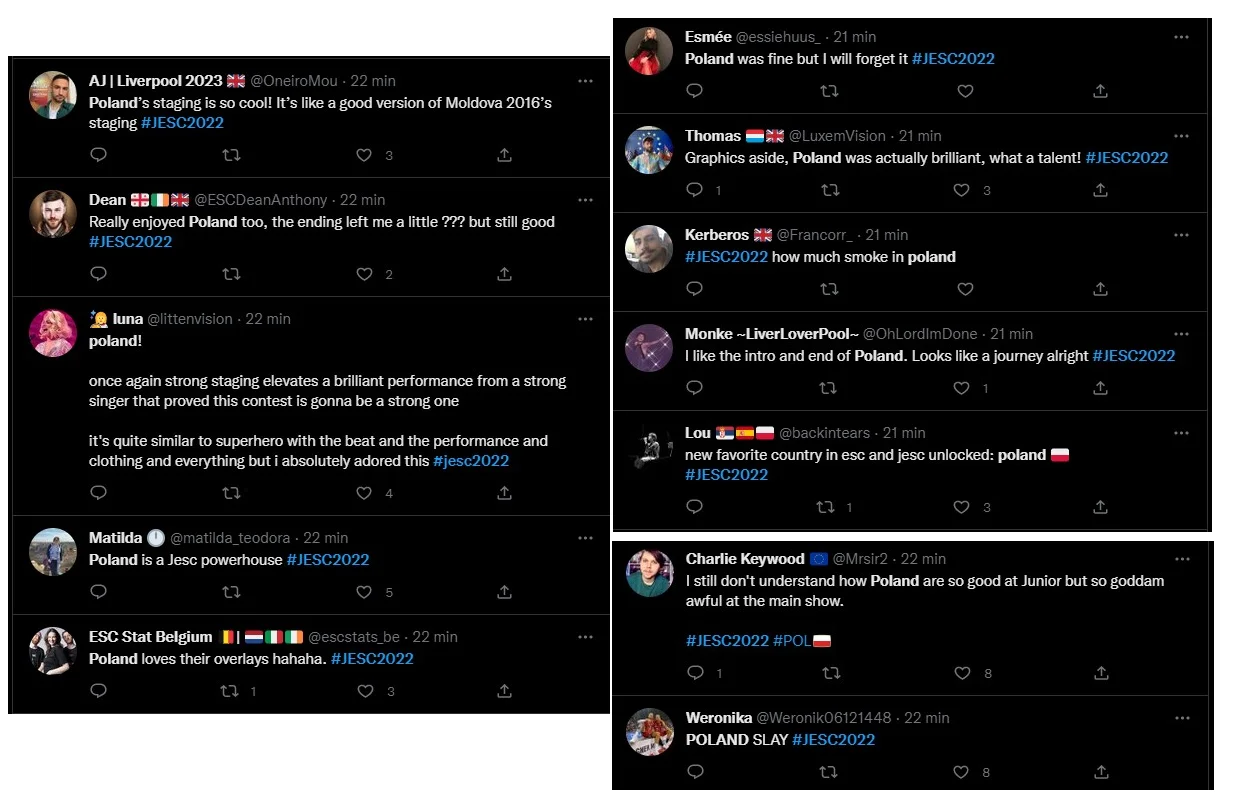Open the @LuxemVision profile handle
Image resolution: width=1233 pixels, height=804 pixels.
tap(838, 135)
